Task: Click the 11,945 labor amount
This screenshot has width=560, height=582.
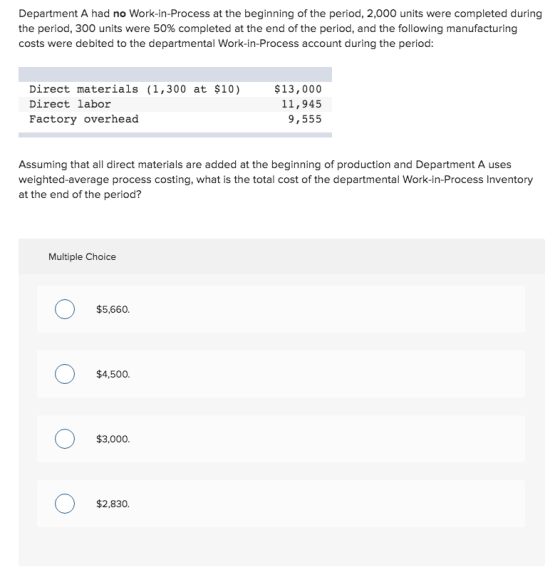Action: pyautogui.click(x=301, y=104)
